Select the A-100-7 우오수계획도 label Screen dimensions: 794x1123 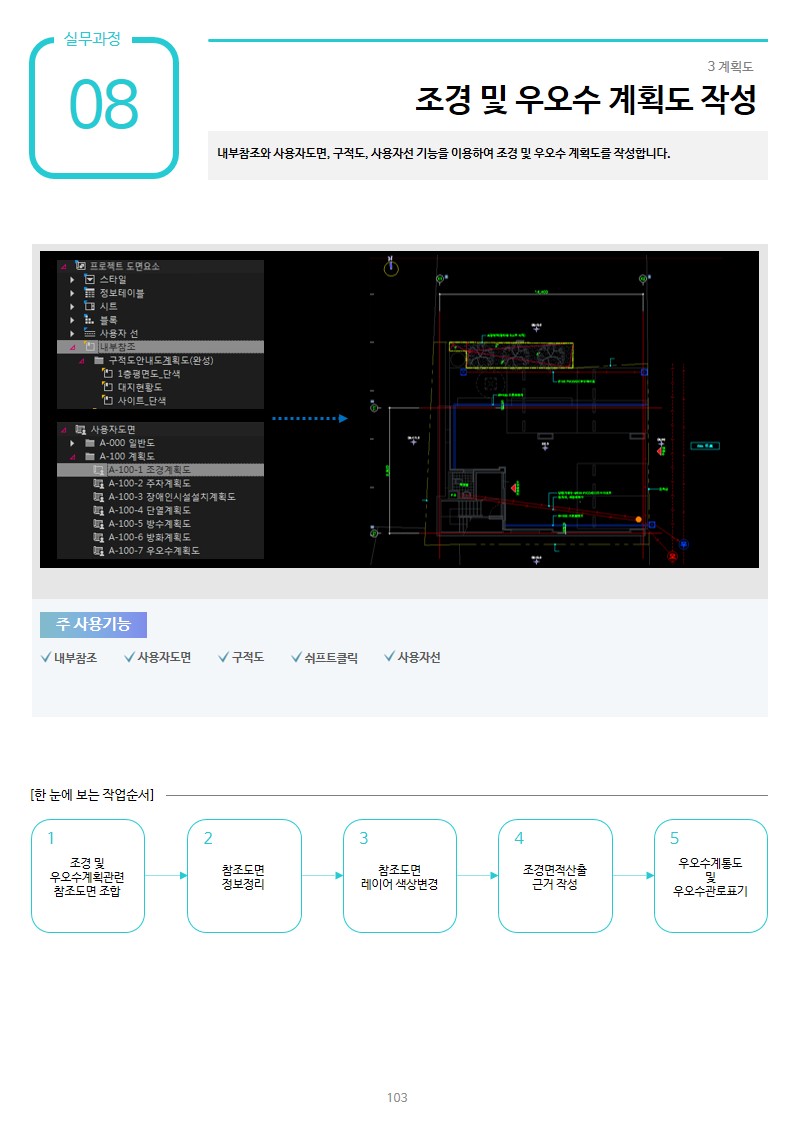click(x=154, y=551)
